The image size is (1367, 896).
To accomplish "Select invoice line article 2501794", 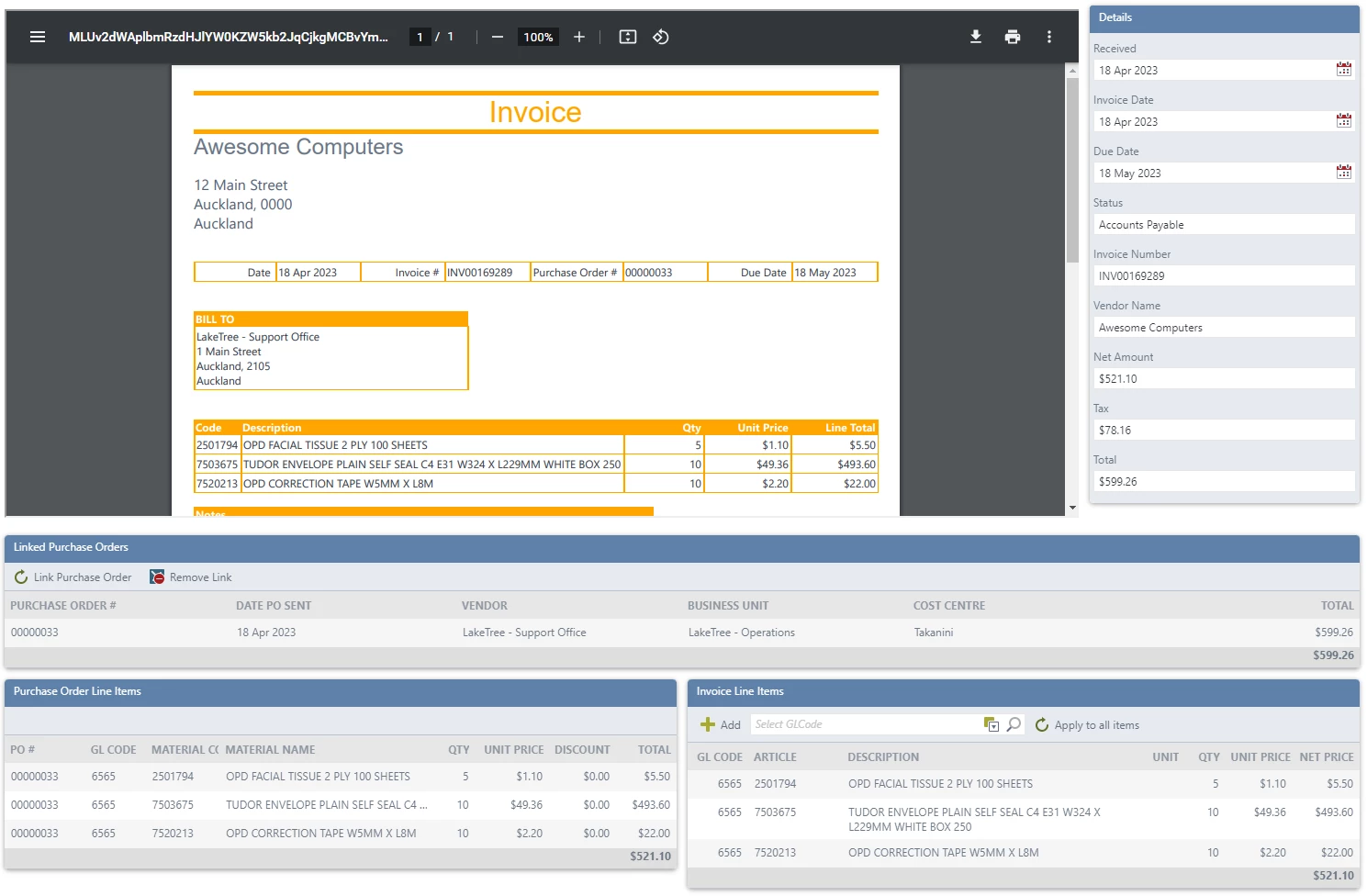I will 775,784.
